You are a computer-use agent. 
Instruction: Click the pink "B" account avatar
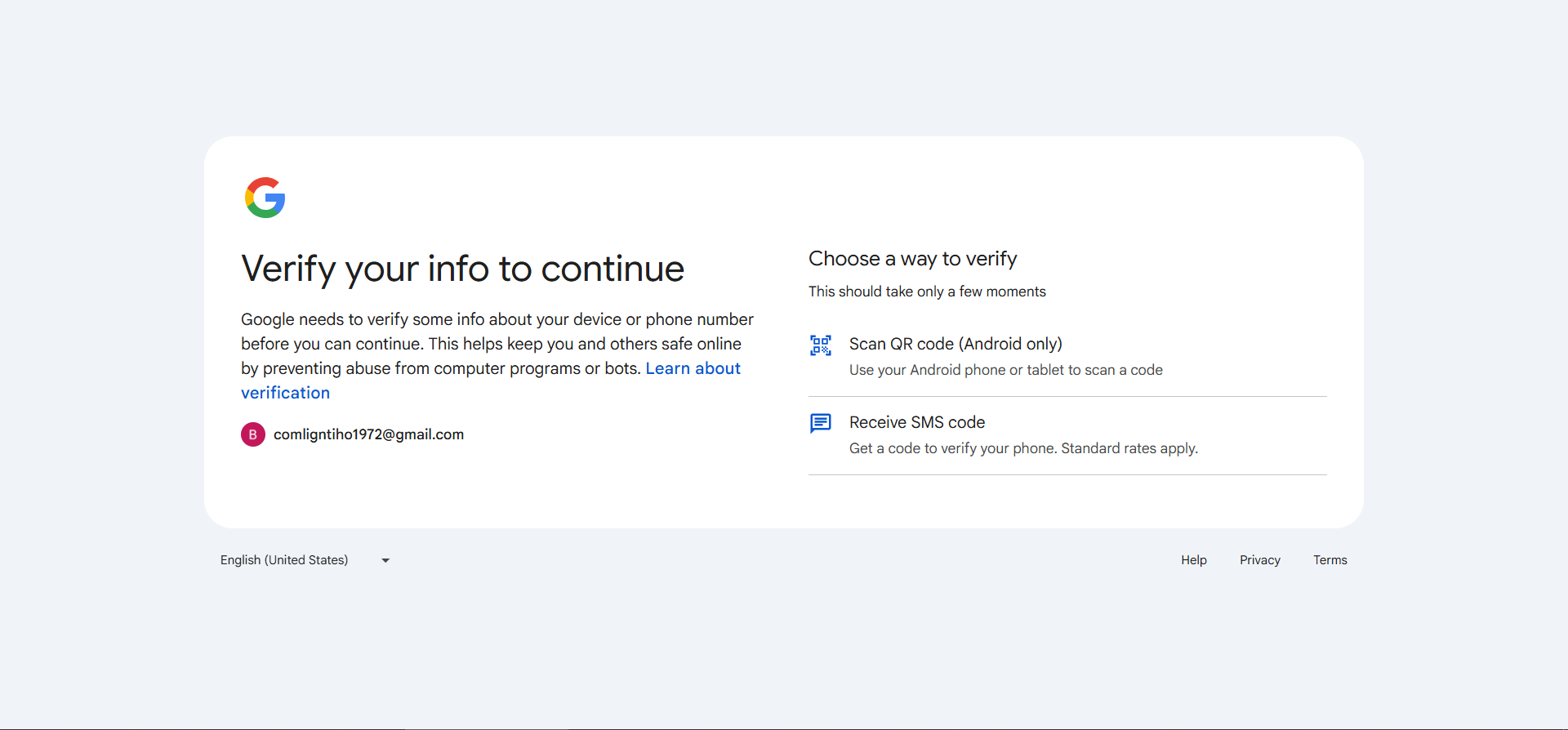coord(253,434)
